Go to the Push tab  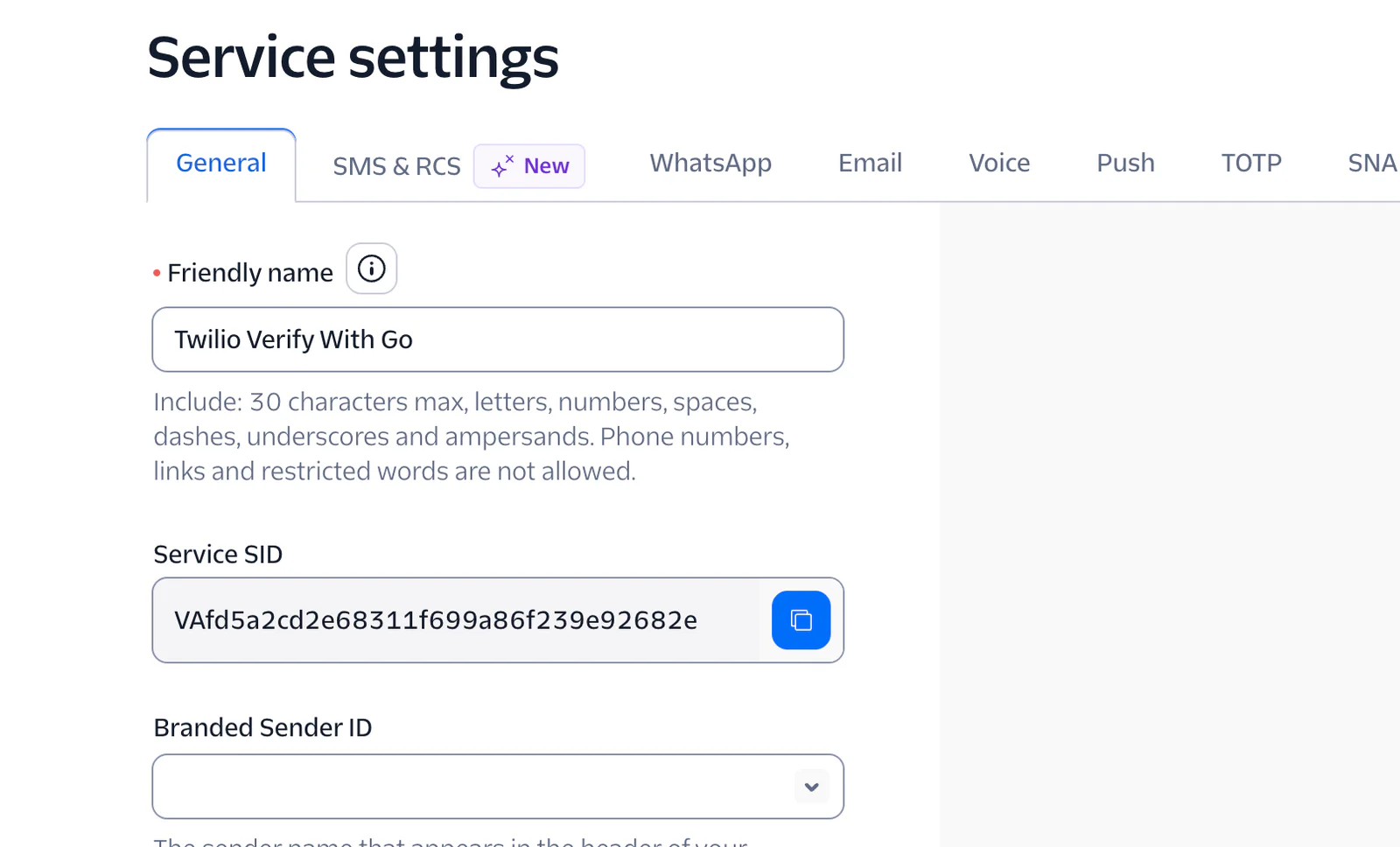click(x=1125, y=164)
